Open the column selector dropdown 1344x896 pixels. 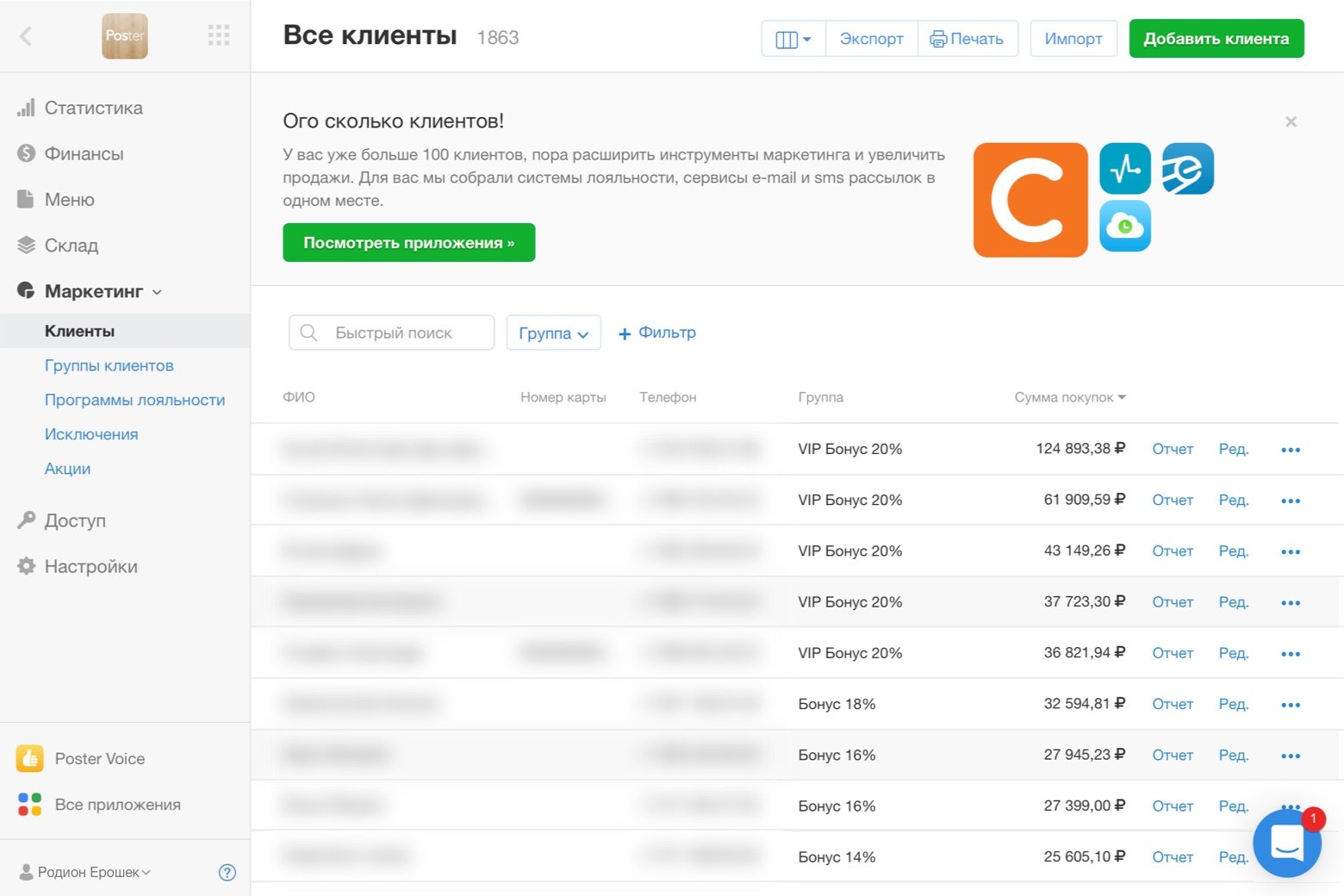(793, 39)
